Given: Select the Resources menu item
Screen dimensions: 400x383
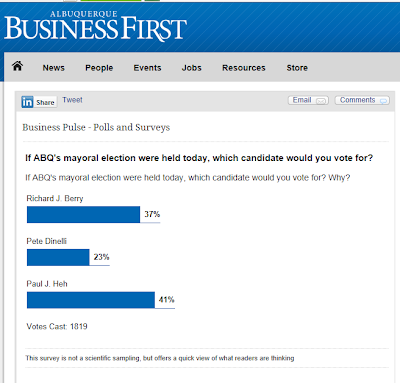Looking at the screenshot, I should (244, 68).
